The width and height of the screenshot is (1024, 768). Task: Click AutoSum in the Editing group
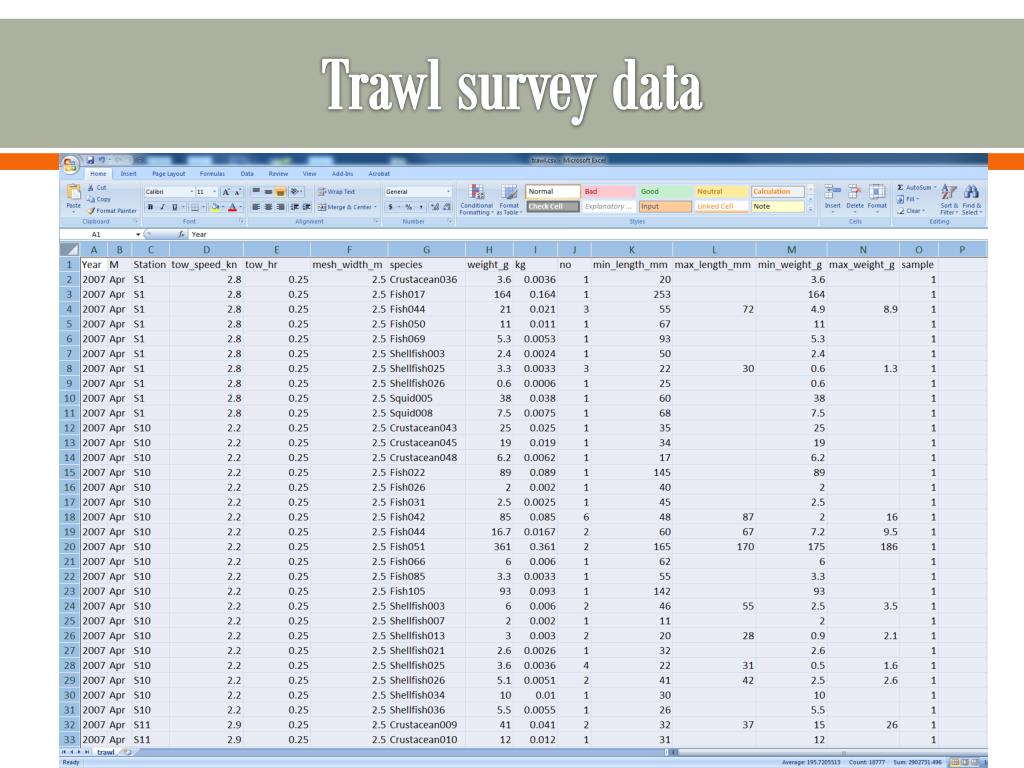coord(918,187)
